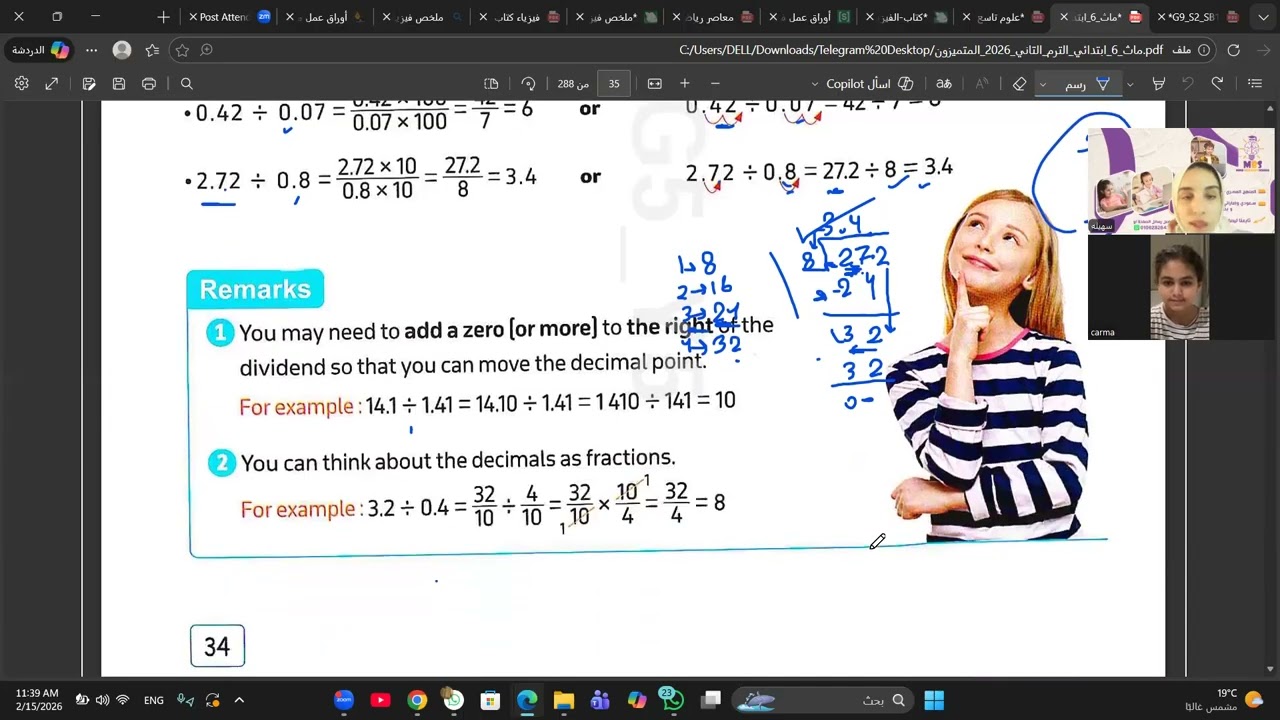Click the read aloud icon

point(982,84)
